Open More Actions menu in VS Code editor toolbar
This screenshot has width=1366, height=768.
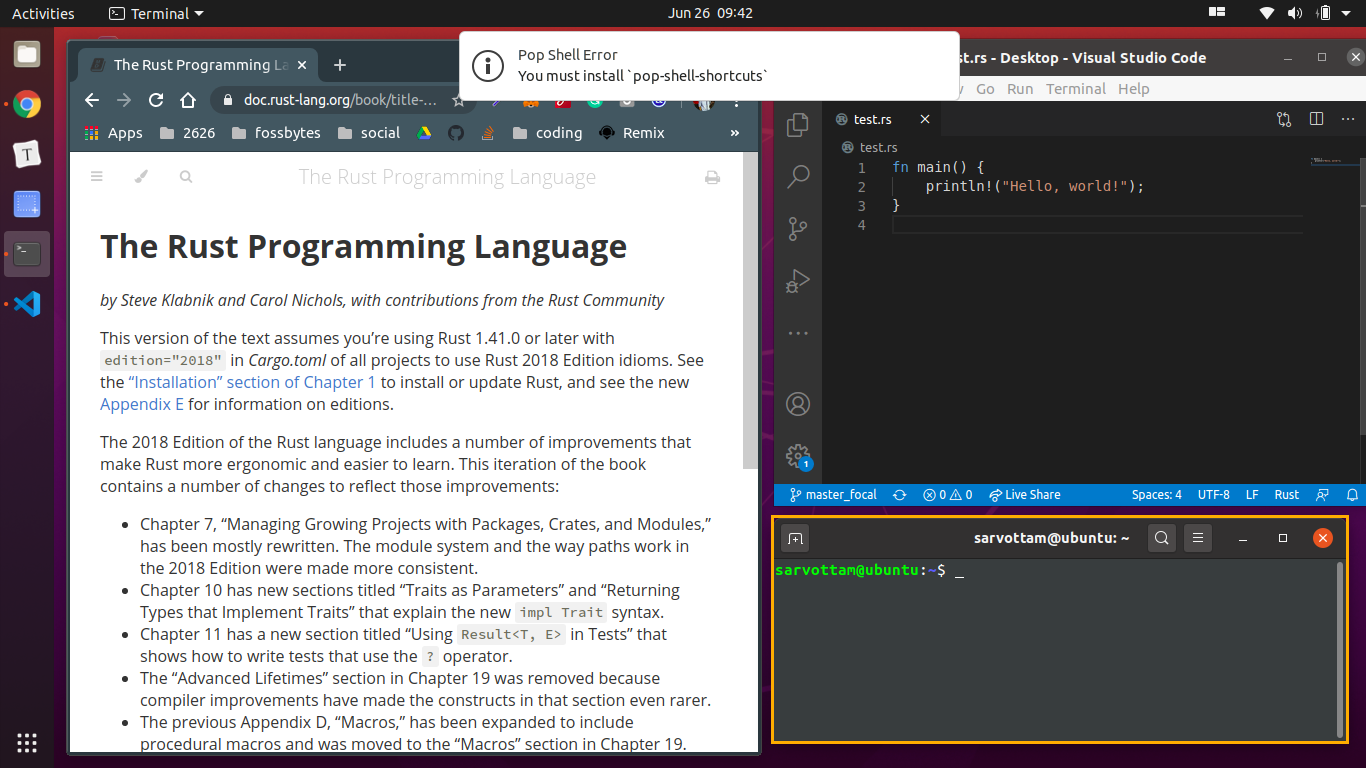[x=1348, y=119]
